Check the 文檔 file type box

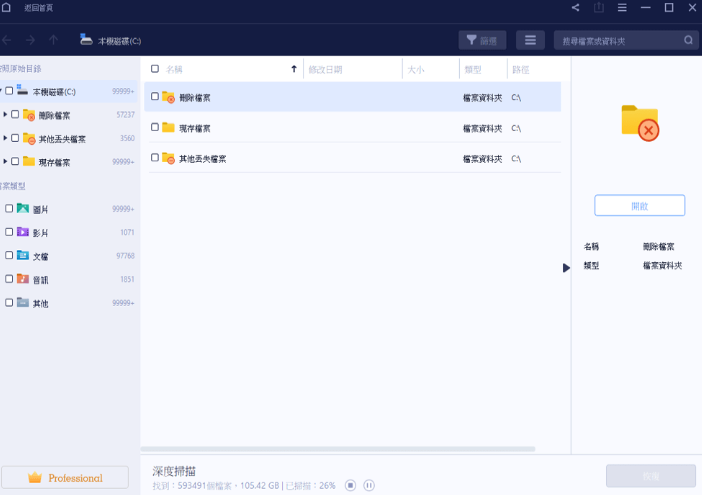pos(9,255)
